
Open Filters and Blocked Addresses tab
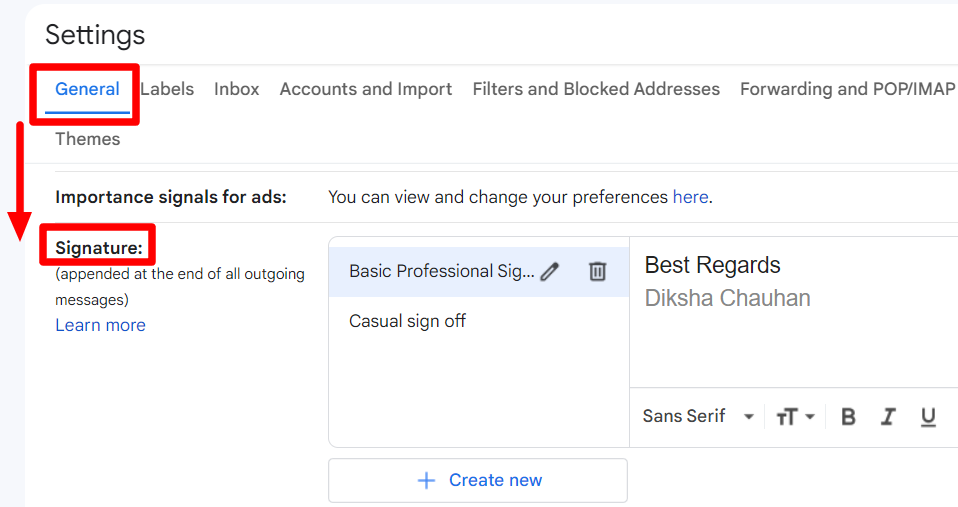[596, 89]
